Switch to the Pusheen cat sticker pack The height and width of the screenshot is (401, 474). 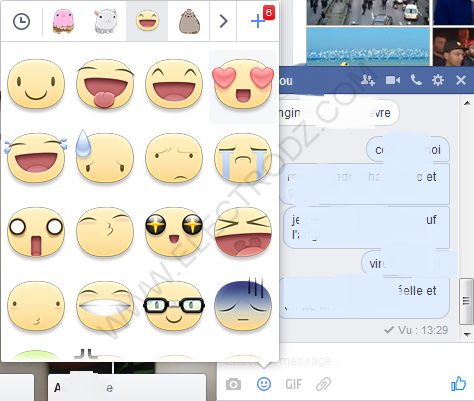point(189,22)
